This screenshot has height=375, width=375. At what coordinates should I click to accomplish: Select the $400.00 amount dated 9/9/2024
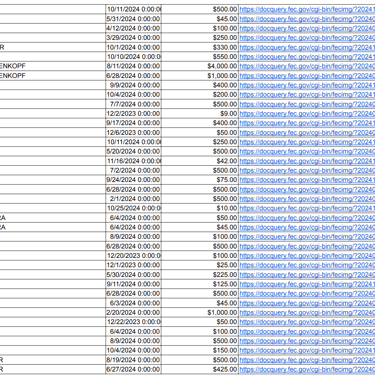click(x=200, y=85)
